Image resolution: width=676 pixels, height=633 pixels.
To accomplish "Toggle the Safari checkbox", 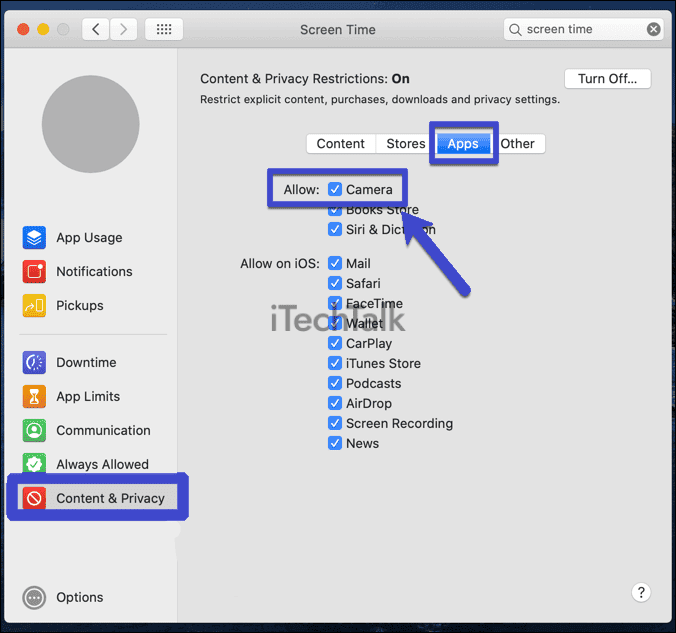I will point(335,283).
